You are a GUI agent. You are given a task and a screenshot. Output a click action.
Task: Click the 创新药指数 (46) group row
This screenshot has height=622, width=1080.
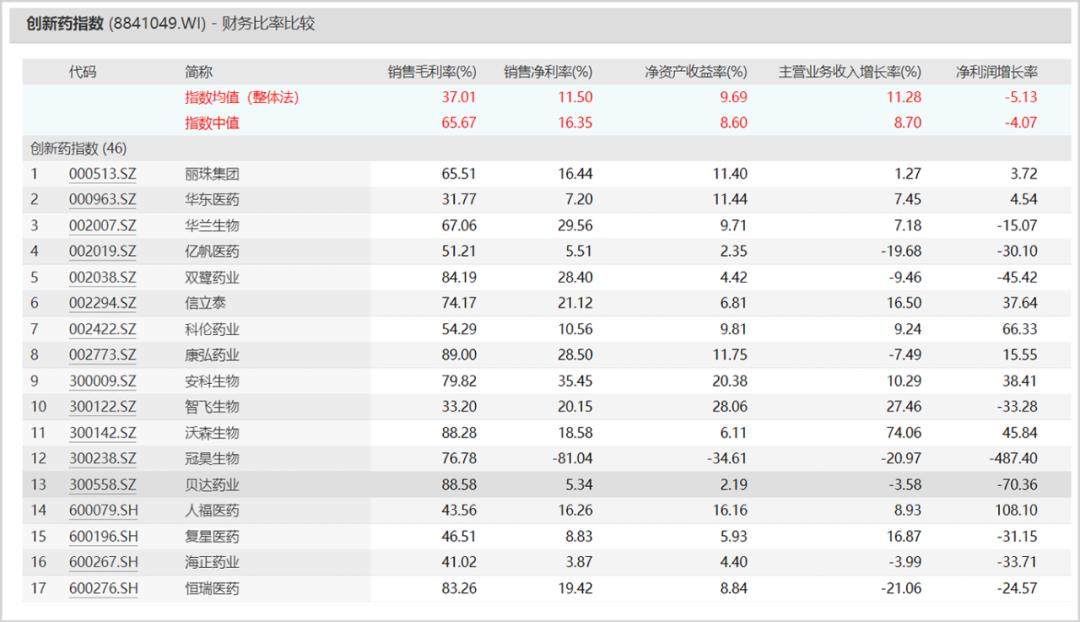(546, 148)
